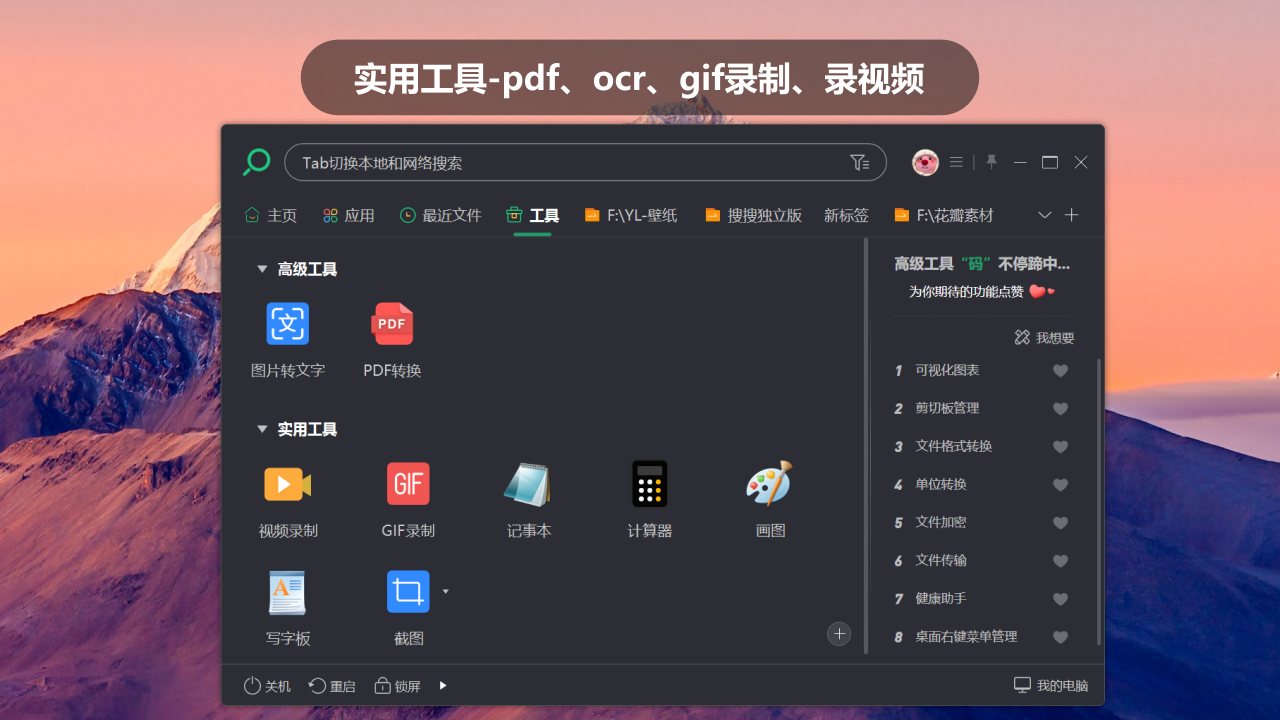
Task: Toggle the pin-on-top icon
Action: pyautogui.click(x=990, y=162)
